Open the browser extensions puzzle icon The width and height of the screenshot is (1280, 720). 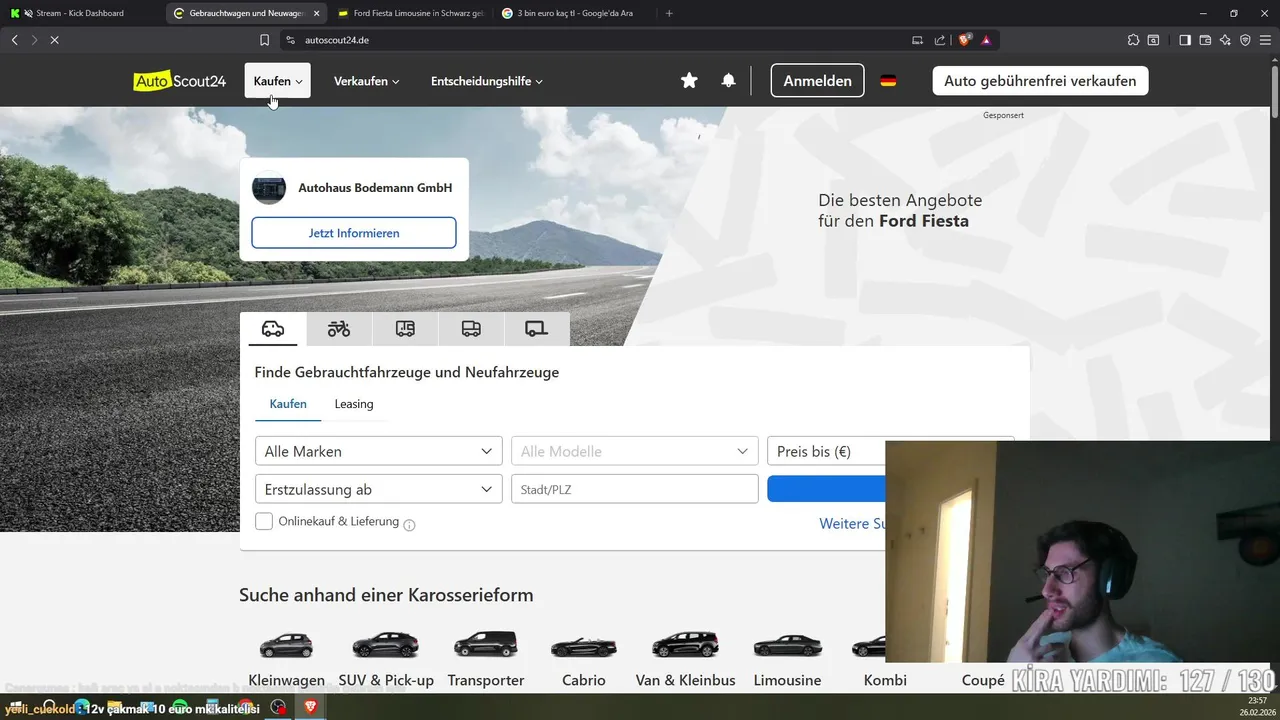click(x=1133, y=40)
